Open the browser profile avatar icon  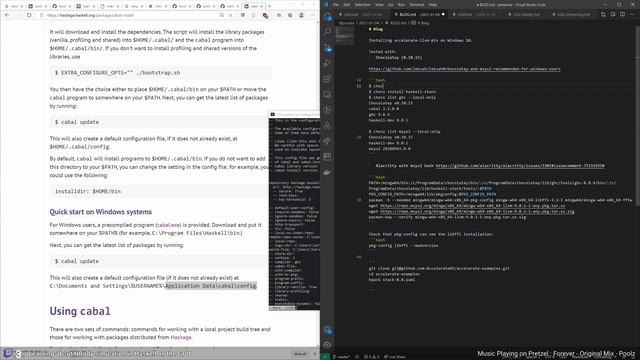point(301,15)
